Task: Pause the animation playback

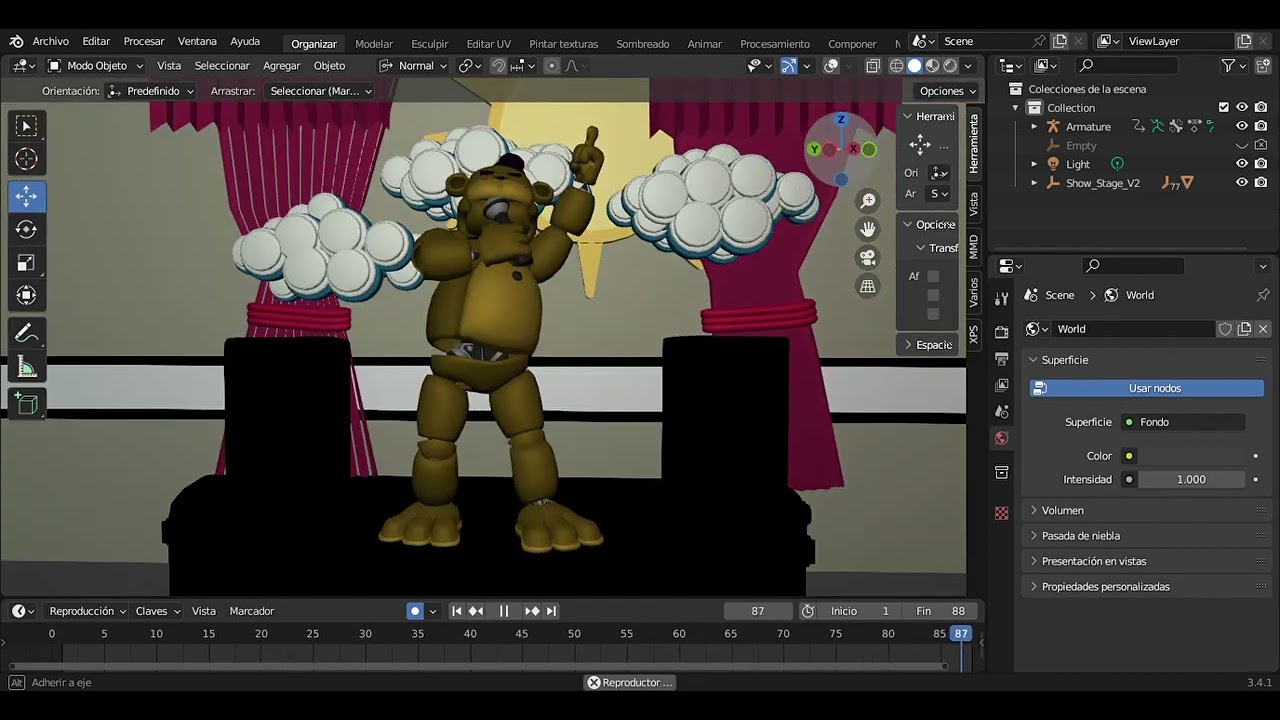Action: (x=504, y=611)
